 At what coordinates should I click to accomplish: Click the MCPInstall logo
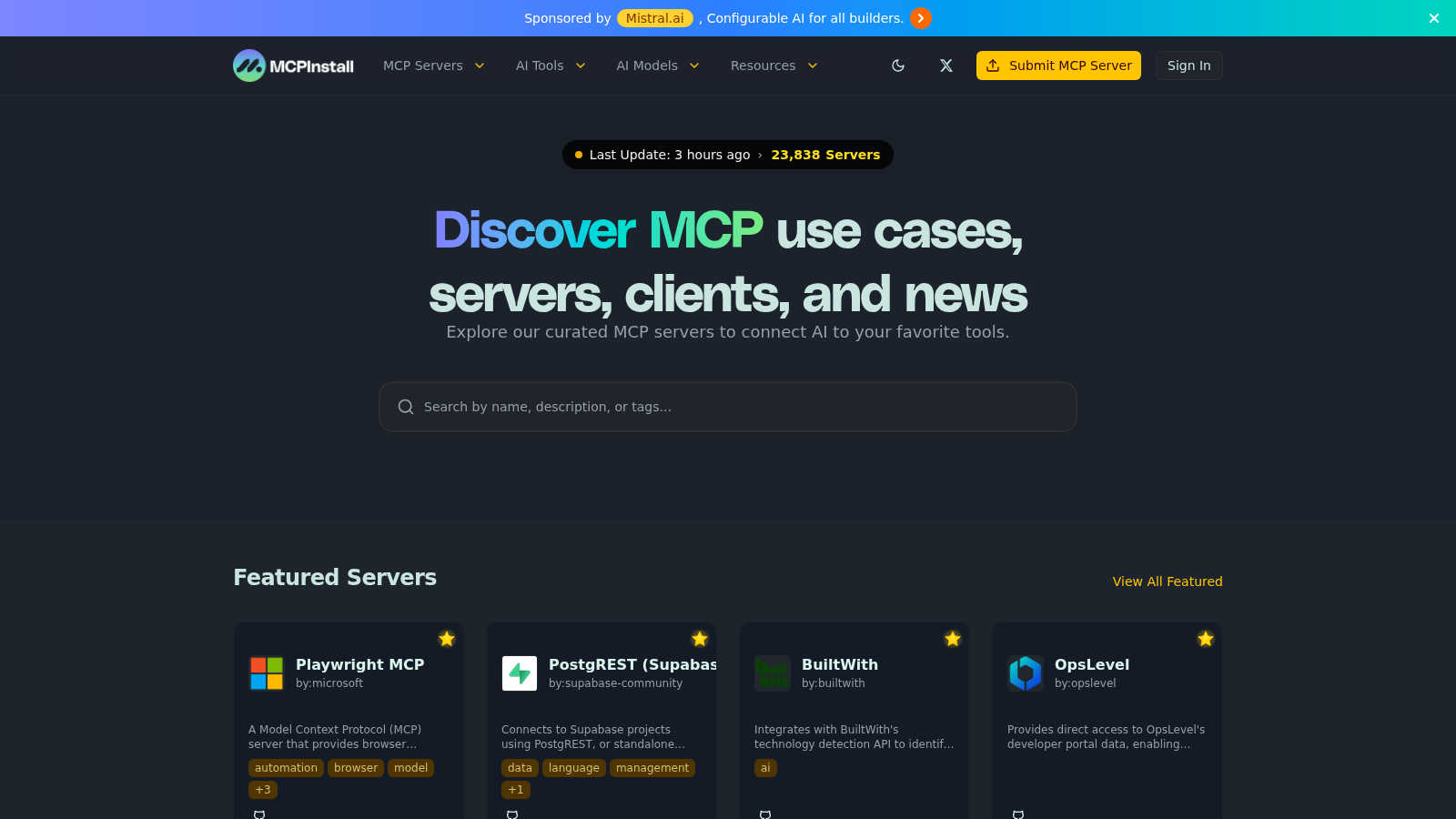(293, 66)
